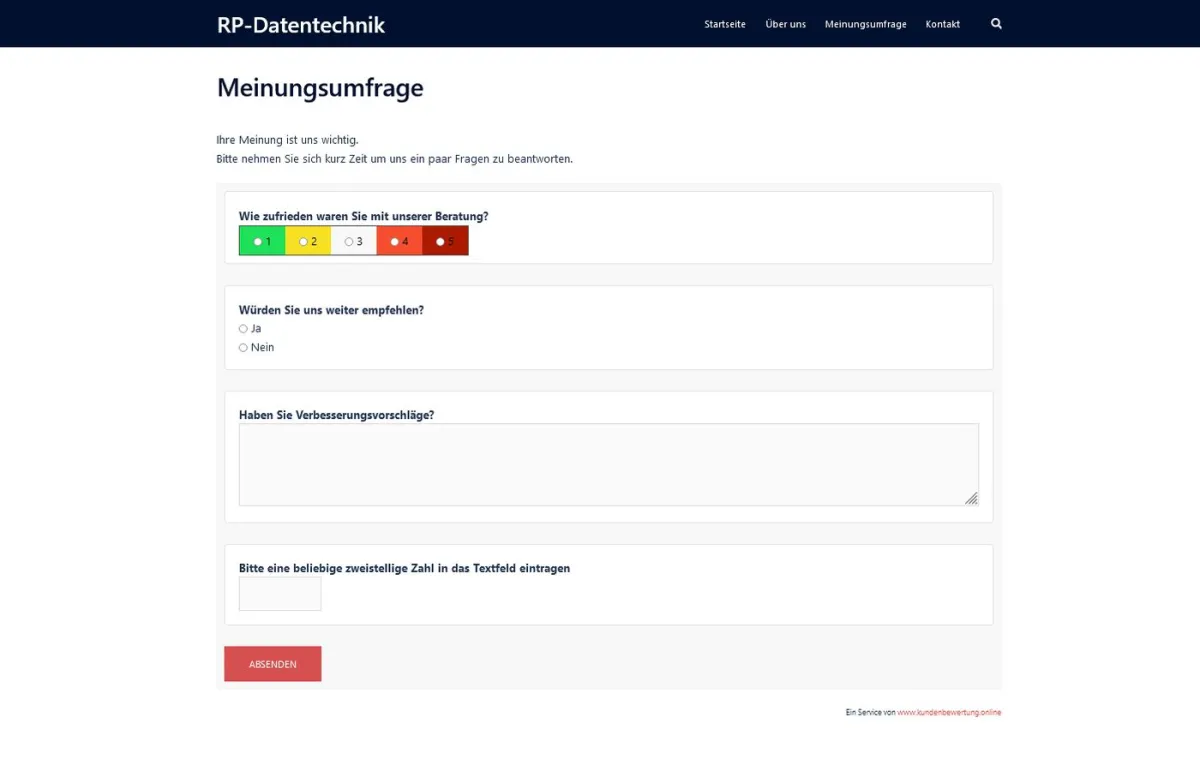The width and height of the screenshot is (1200, 771).
Task: Answer Ja to the recommendation question
Action: coord(243,328)
